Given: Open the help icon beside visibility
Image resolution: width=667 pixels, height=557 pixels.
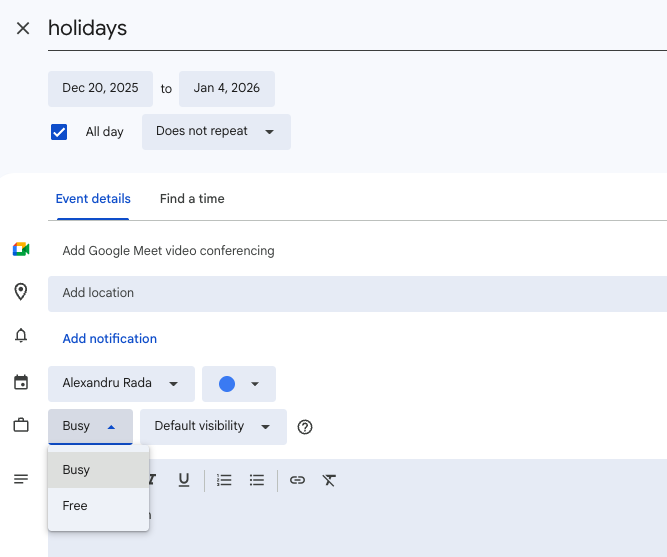Looking at the screenshot, I should [x=306, y=427].
